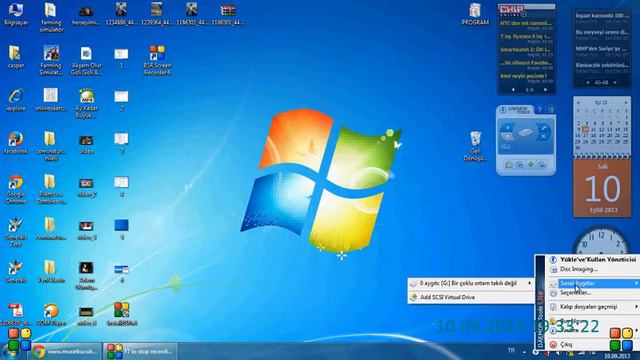Click the CHIP logo in feed gadget

pos(511,10)
